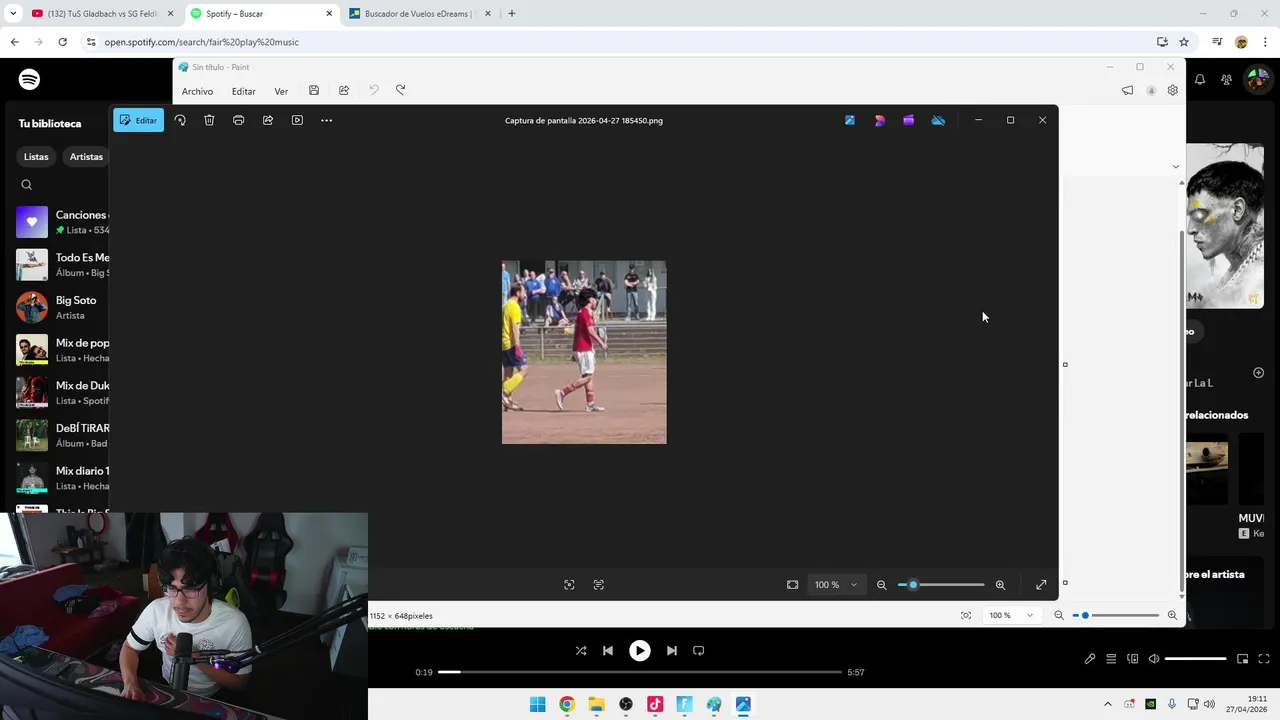Open the Paint 100 % zoom dropdown
This screenshot has width=1280, height=720.
pos(1010,615)
